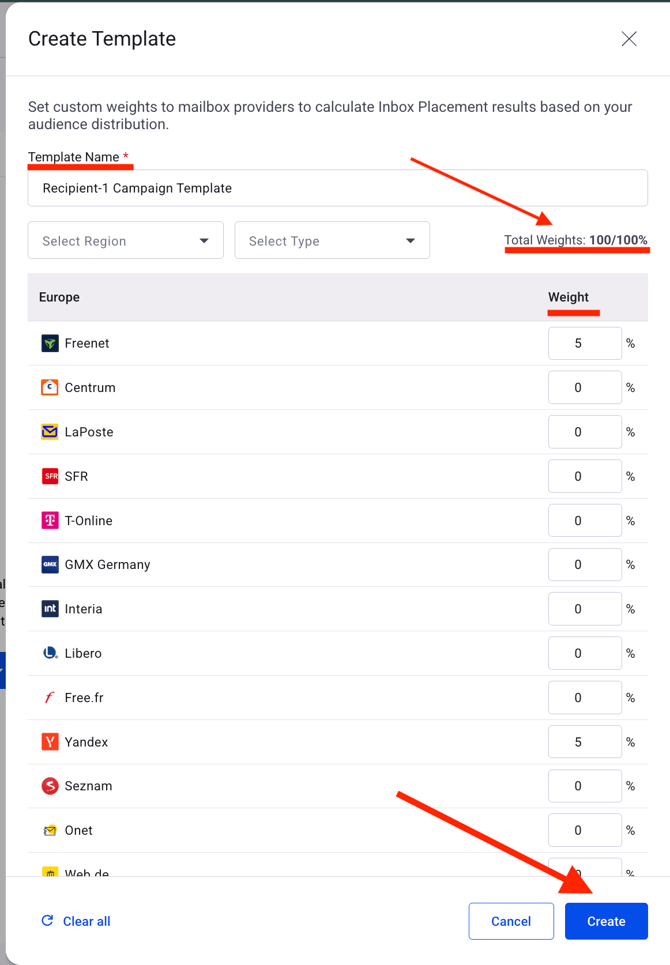The image size is (670, 965).
Task: Click the GMX Germany logo icon
Action: pyautogui.click(x=49, y=565)
